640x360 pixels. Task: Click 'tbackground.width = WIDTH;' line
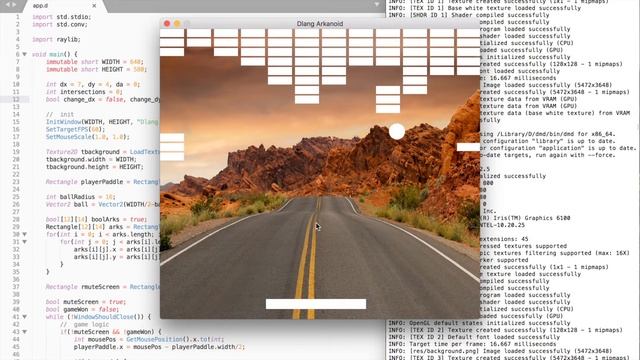point(91,159)
